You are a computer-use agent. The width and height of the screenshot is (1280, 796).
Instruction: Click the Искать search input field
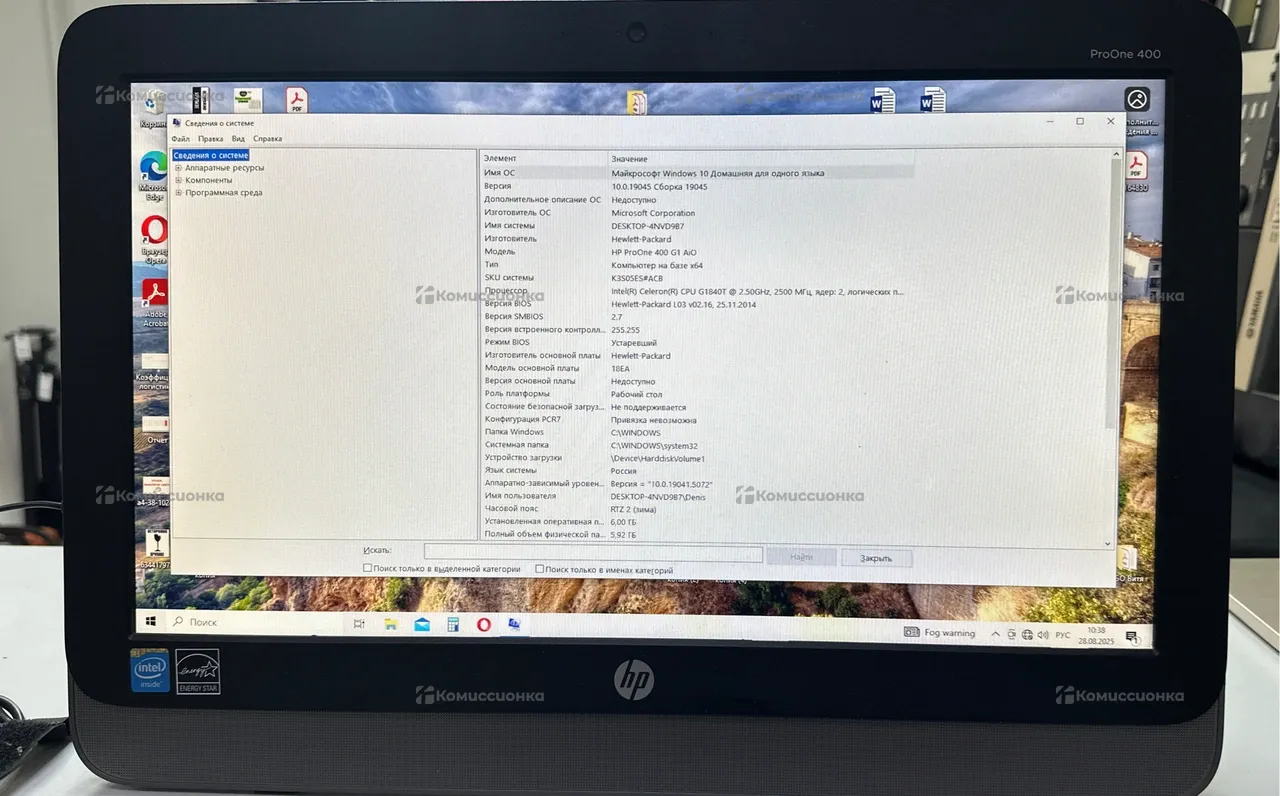(x=593, y=553)
